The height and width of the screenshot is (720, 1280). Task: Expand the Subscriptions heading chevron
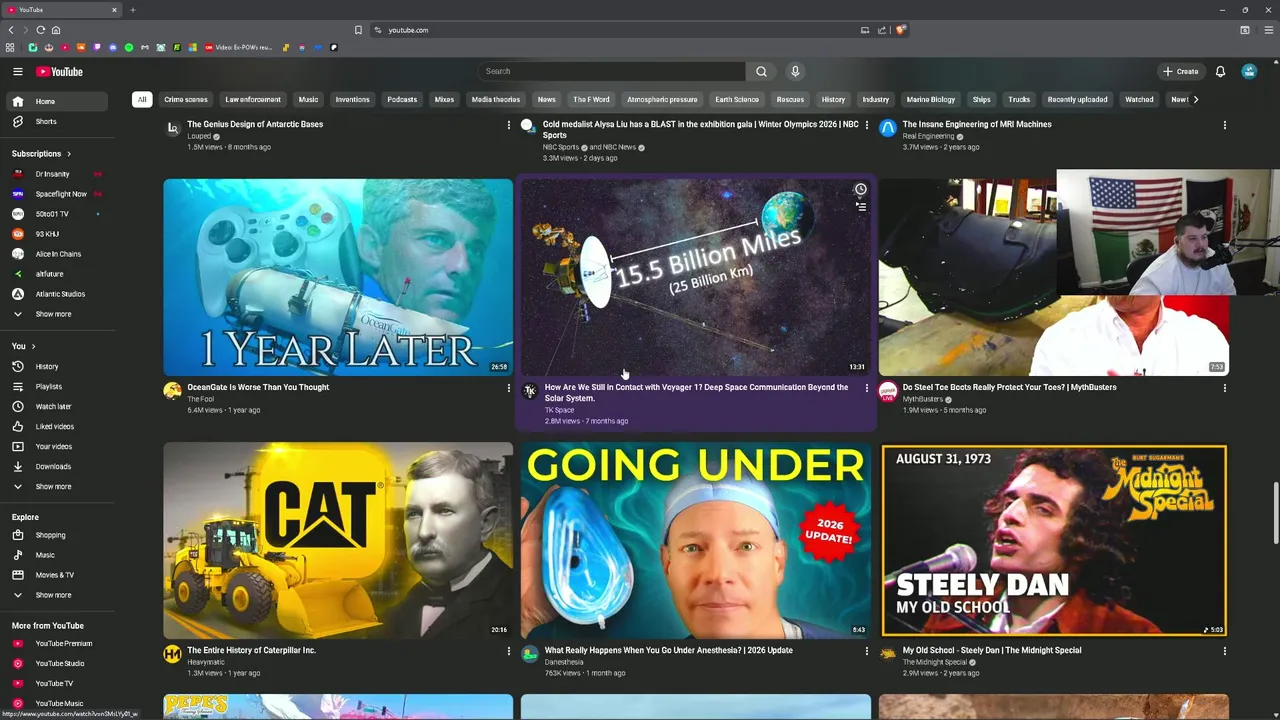tap(68, 154)
